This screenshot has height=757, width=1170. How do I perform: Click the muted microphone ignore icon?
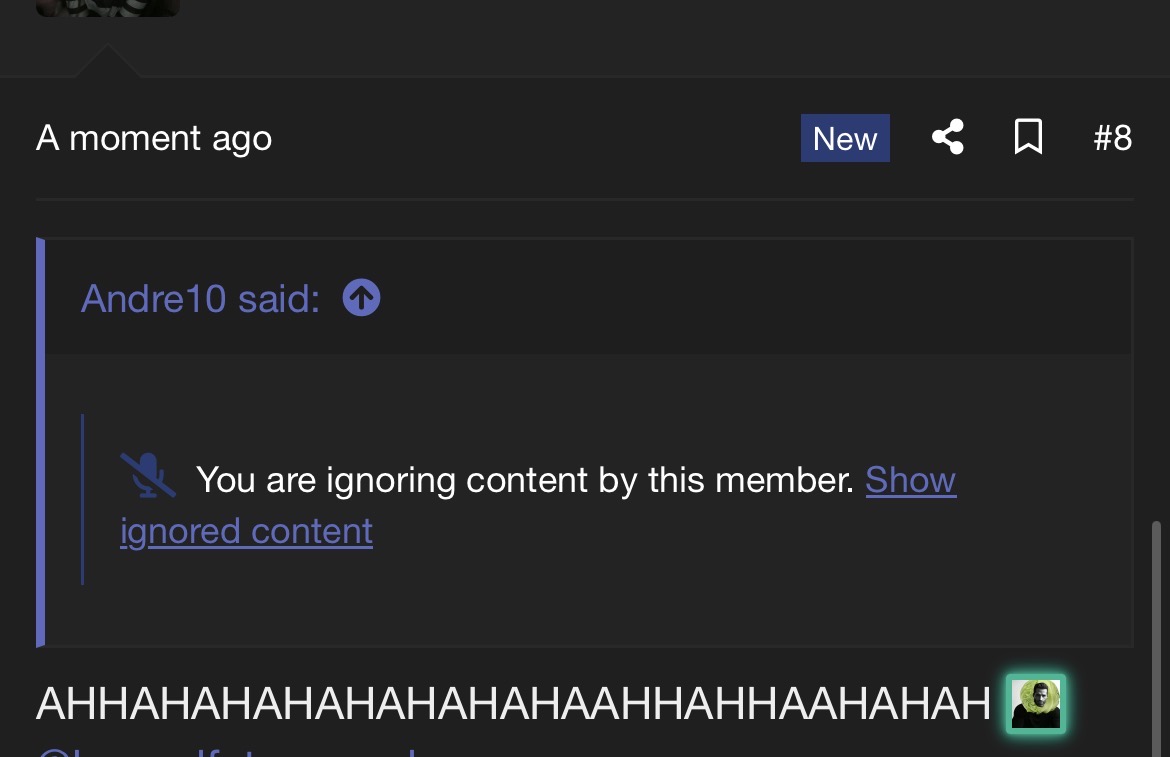tap(148, 475)
